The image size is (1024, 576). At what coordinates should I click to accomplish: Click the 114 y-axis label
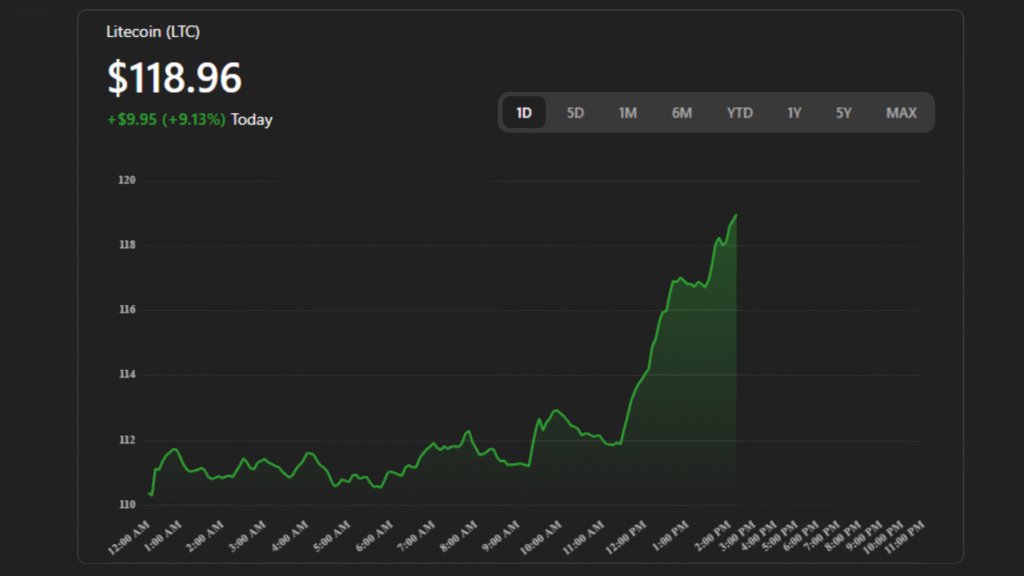(127, 374)
